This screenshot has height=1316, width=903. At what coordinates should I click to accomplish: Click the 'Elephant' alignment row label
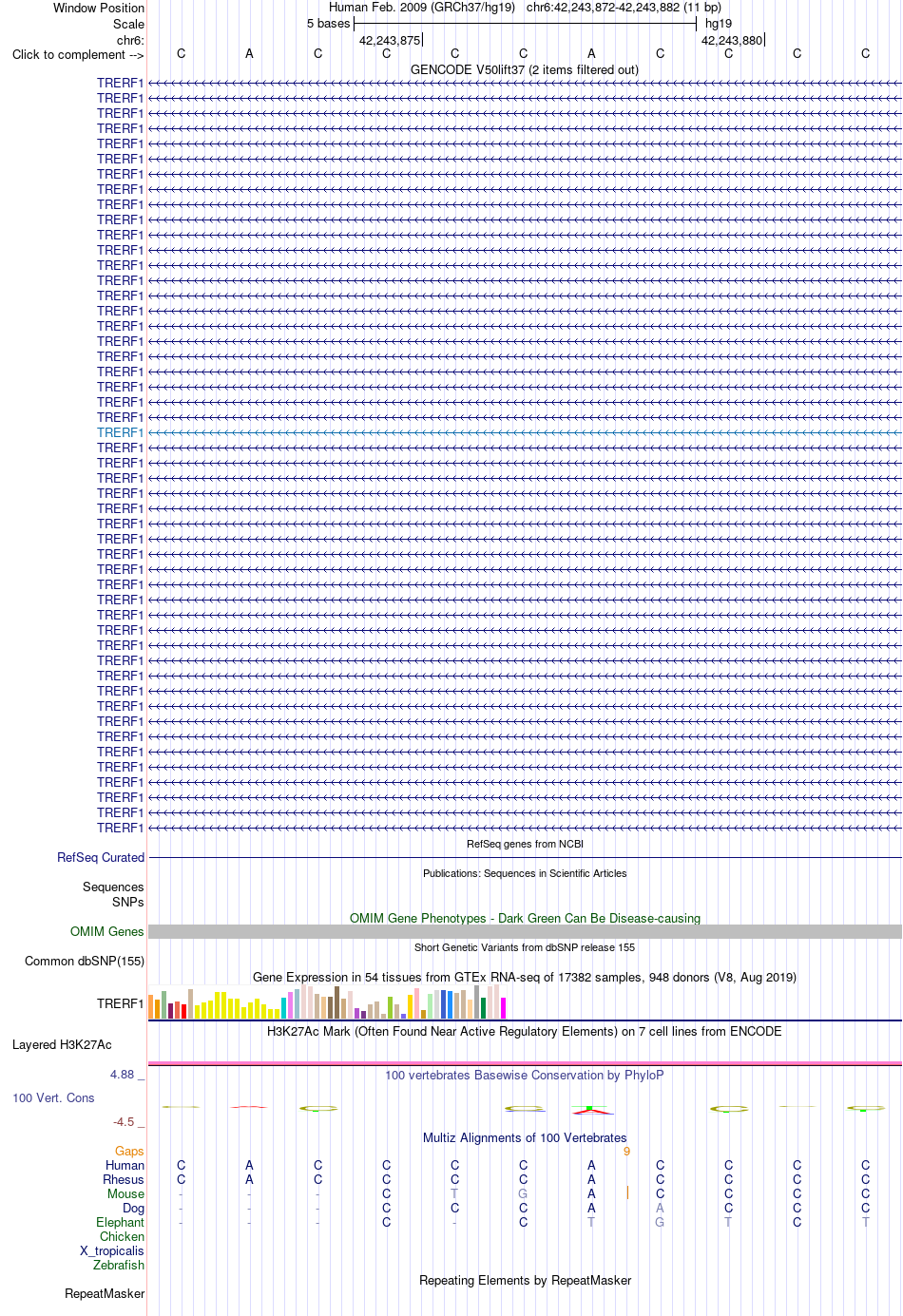[120, 1222]
